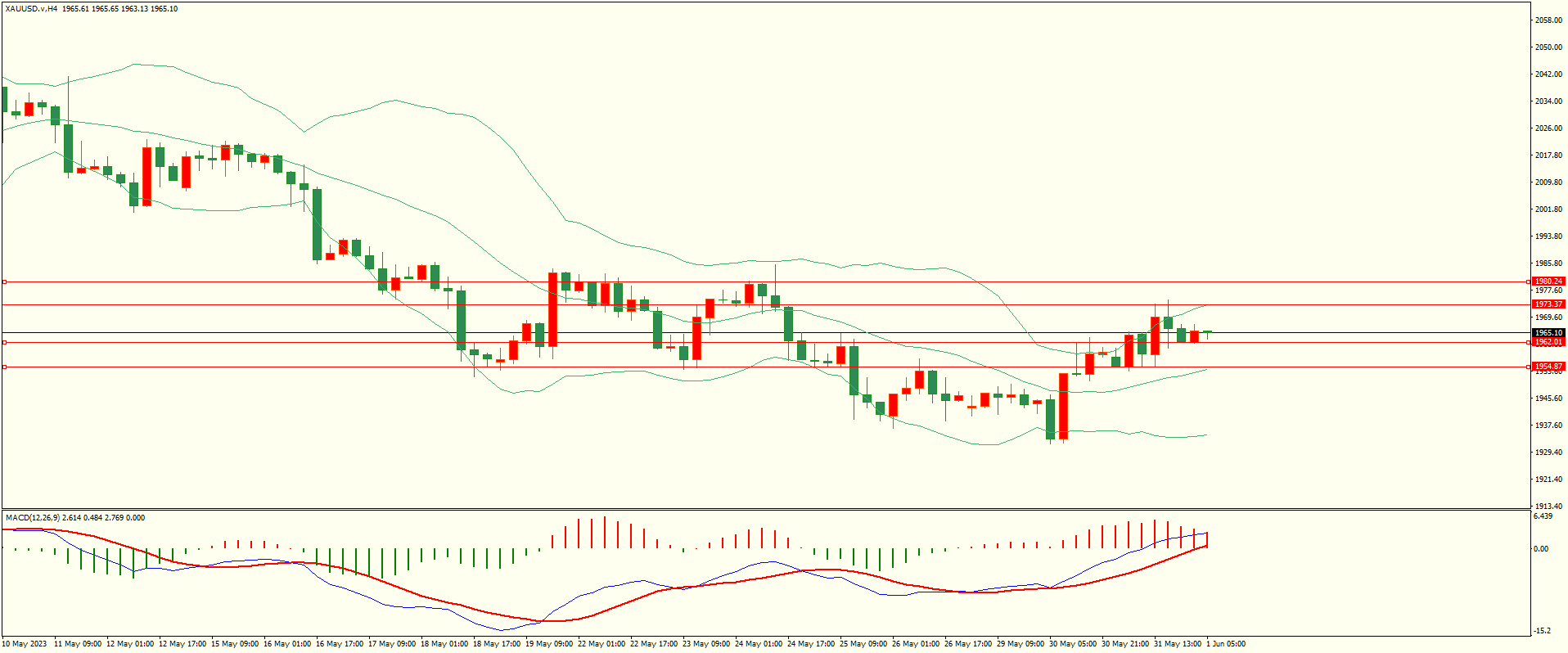Click the 11 May 09:00 time label
Screen dimensions: 1568x653
(x=77, y=644)
